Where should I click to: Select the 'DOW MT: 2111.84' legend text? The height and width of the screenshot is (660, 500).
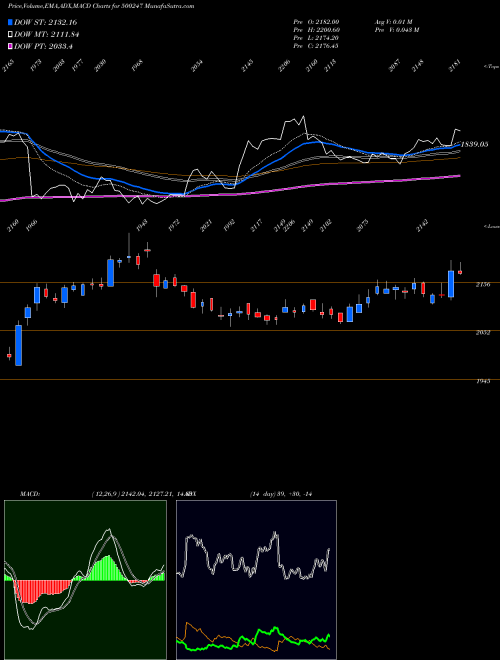pos(47,35)
